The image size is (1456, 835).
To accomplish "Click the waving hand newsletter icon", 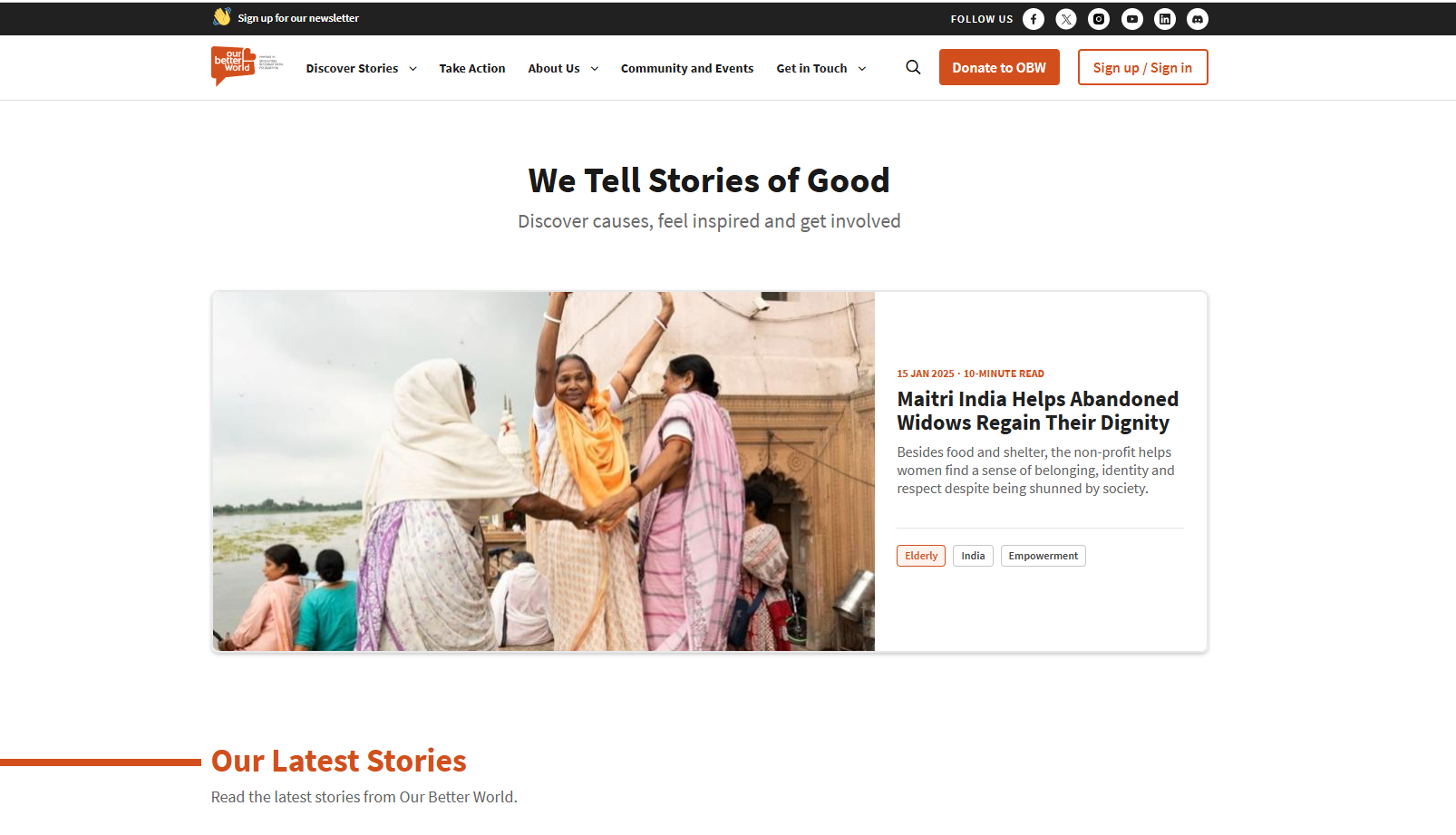I will [x=222, y=17].
